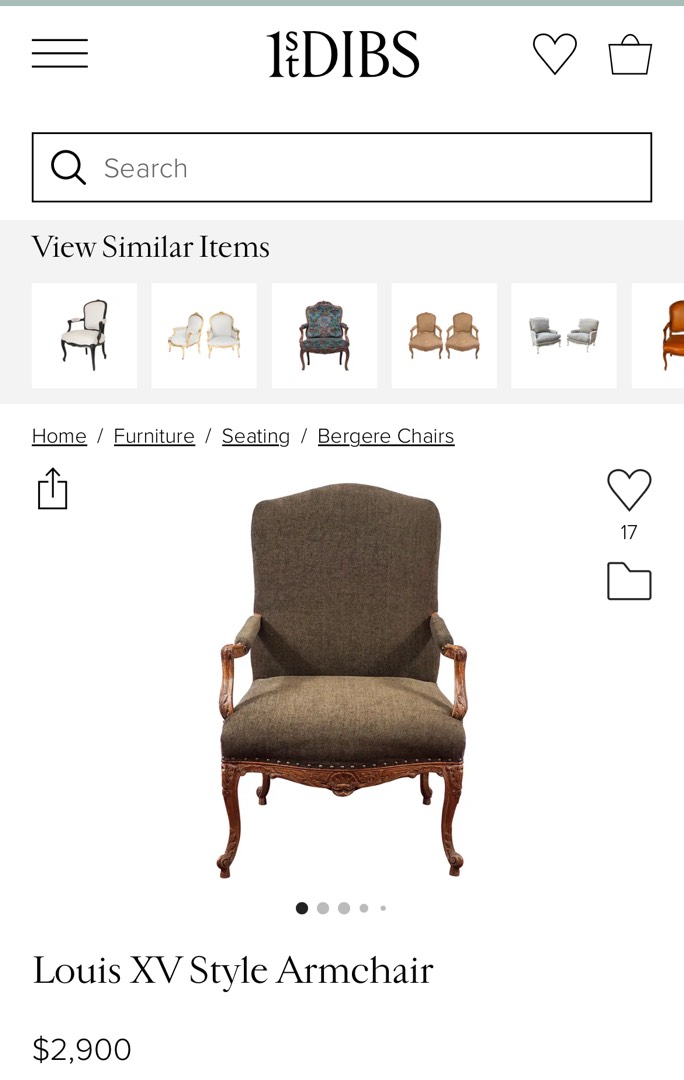Go to Furniture breadcrumb
684x1080 pixels.
click(154, 436)
